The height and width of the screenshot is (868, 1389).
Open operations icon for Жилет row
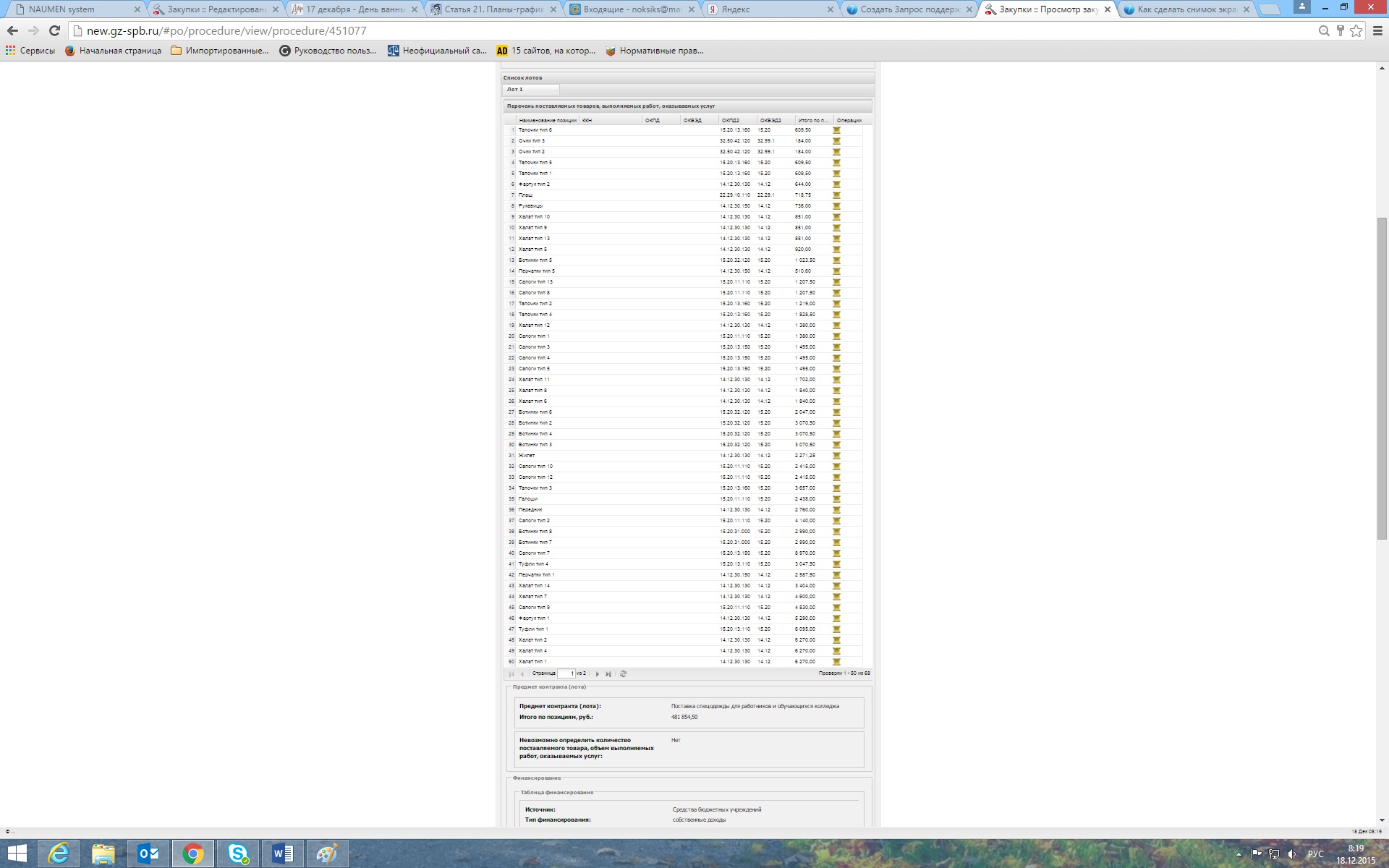coord(836,456)
